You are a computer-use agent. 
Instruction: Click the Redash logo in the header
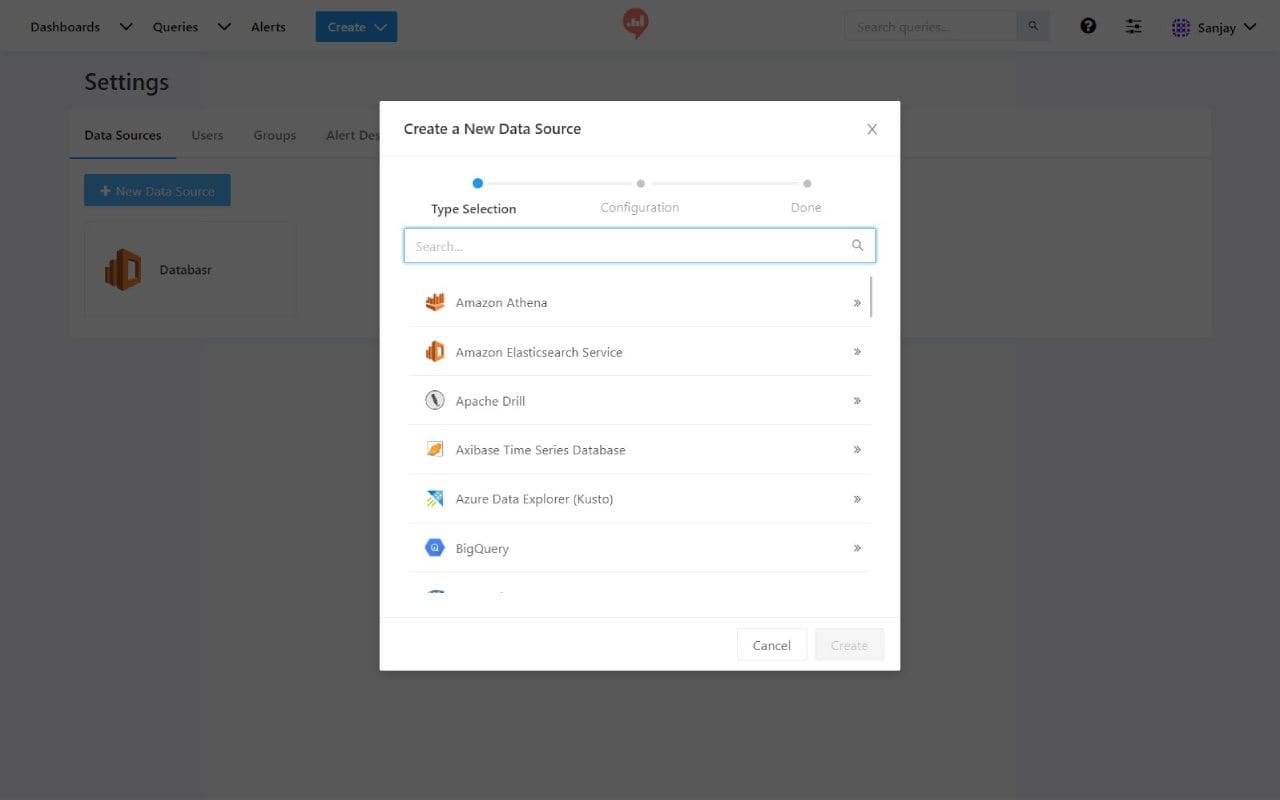tap(635, 22)
